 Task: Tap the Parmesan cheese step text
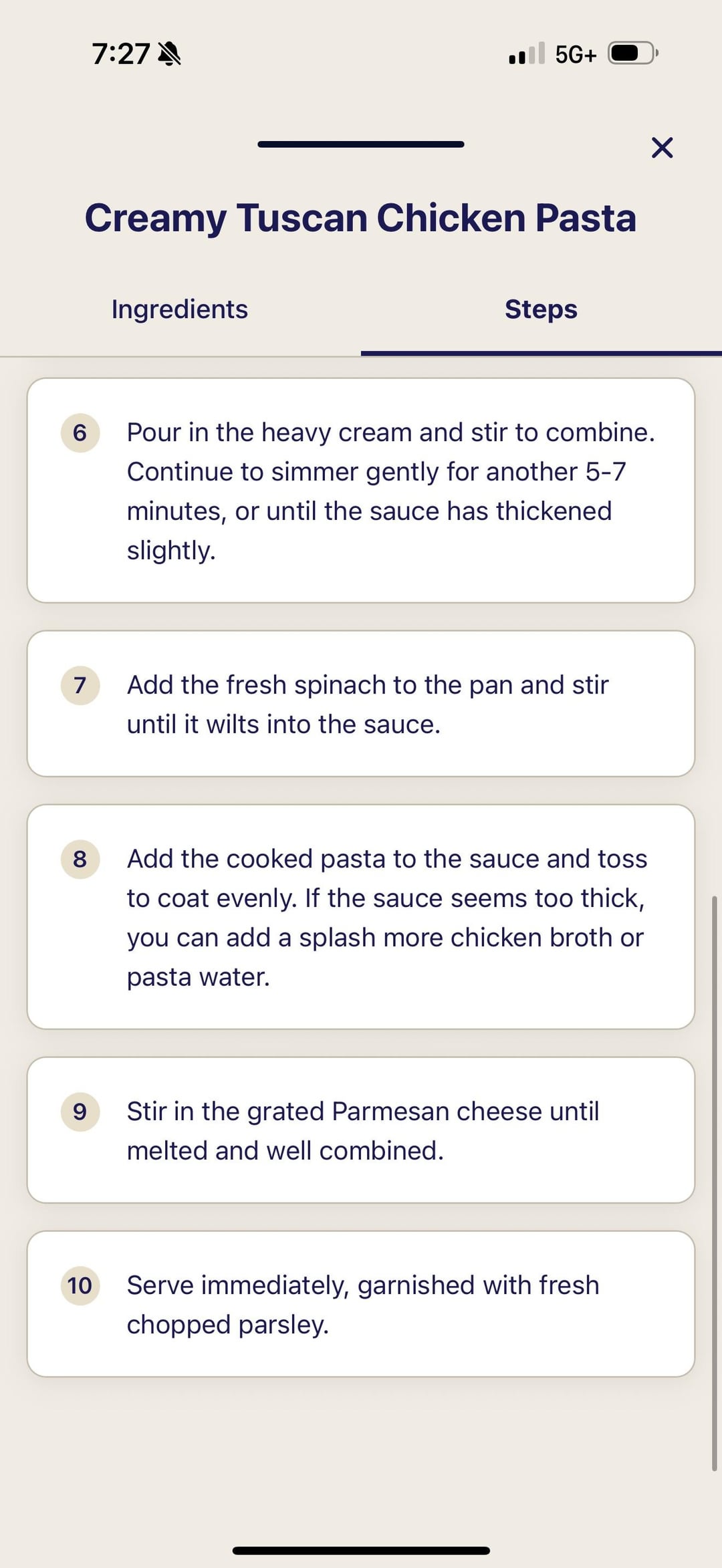pyautogui.click(x=362, y=1131)
